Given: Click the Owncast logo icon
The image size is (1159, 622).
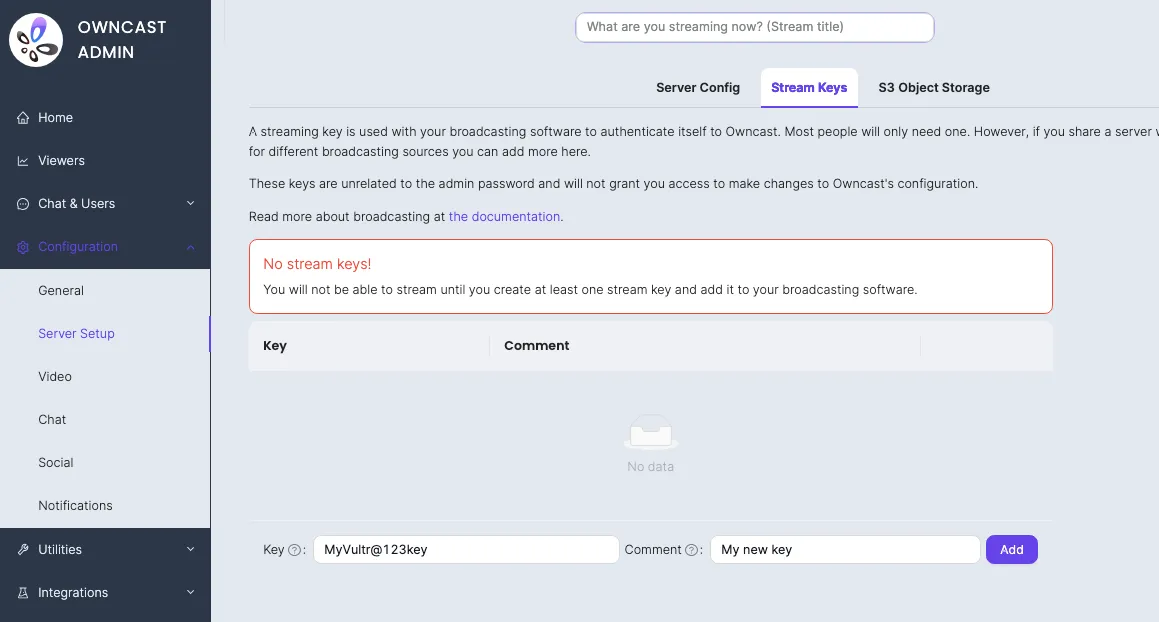Looking at the screenshot, I should [x=35, y=40].
